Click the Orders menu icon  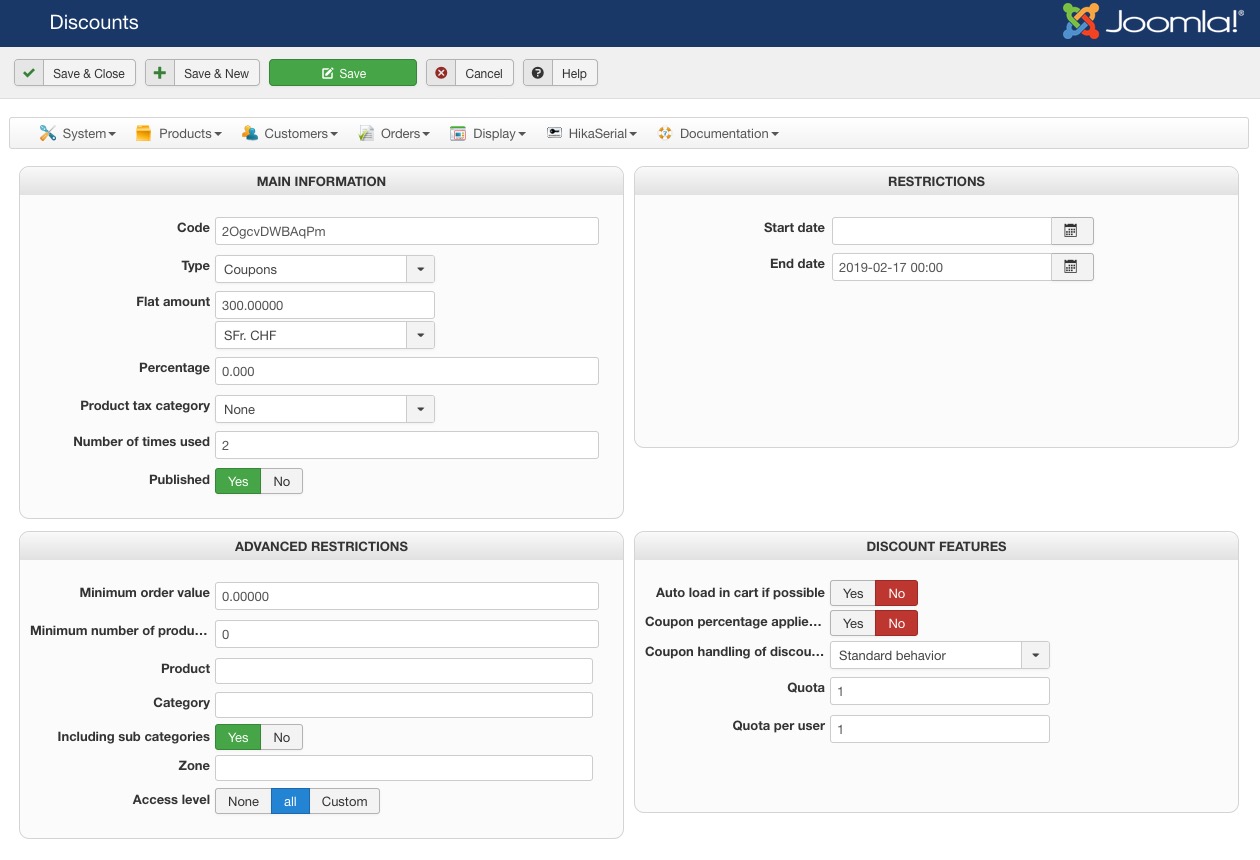[366, 133]
